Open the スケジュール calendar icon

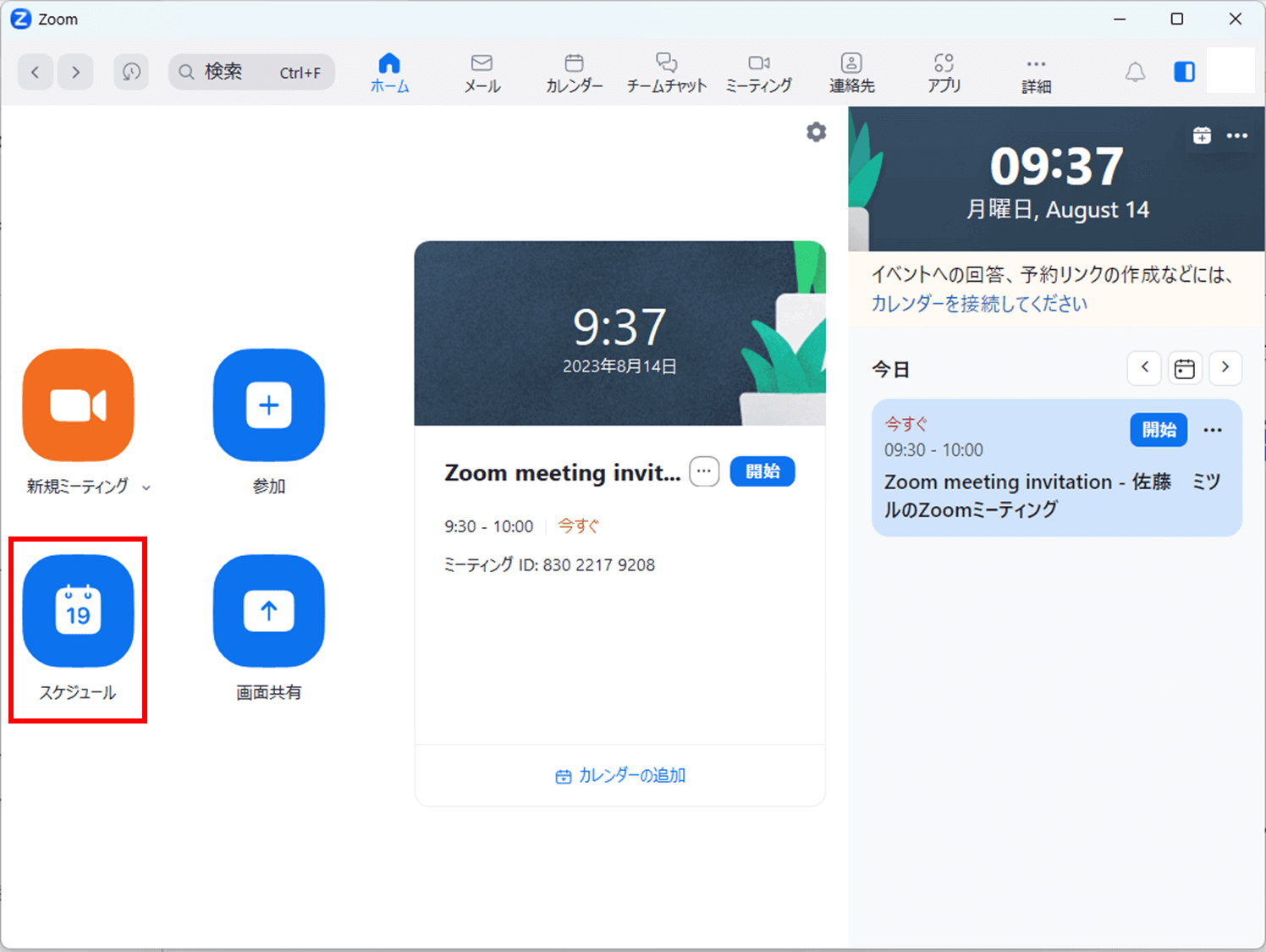78,611
